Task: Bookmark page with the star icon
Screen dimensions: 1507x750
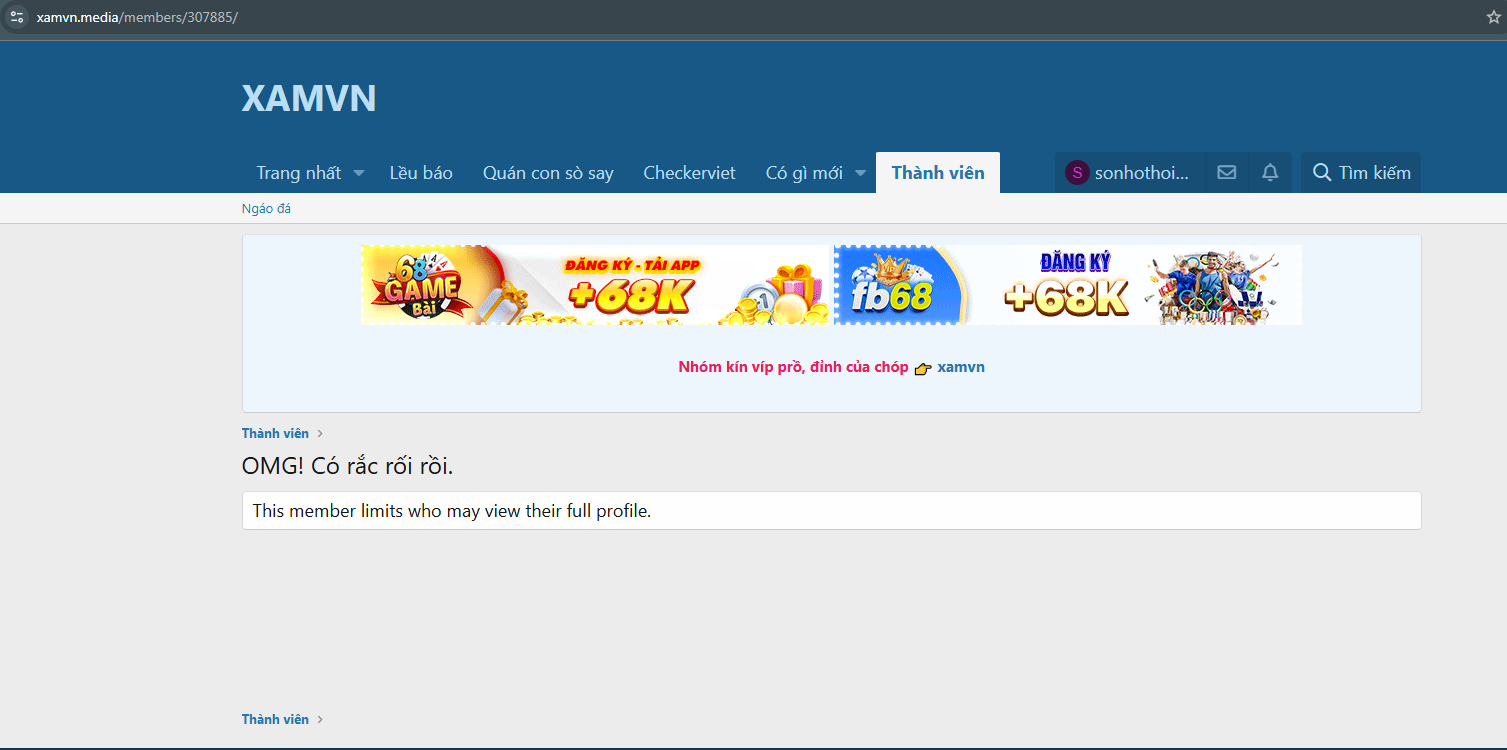Action: 1493,18
